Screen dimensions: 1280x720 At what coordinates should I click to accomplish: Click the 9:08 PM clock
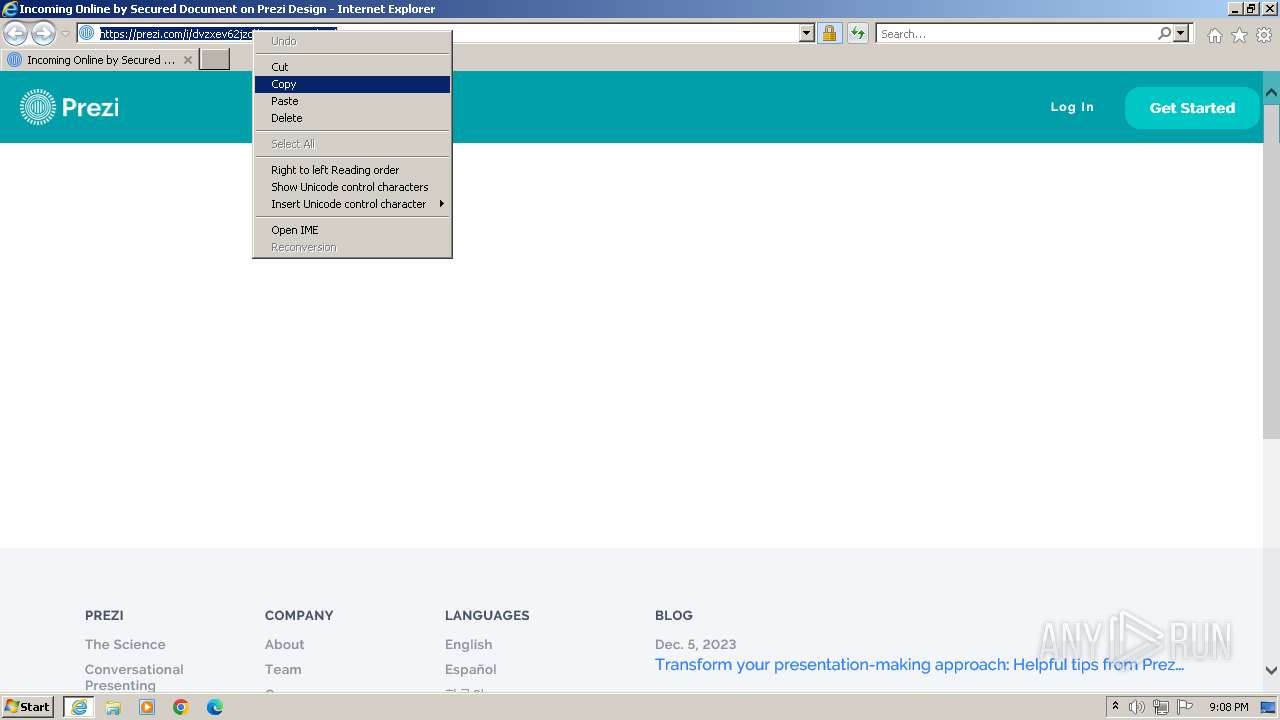point(1229,707)
